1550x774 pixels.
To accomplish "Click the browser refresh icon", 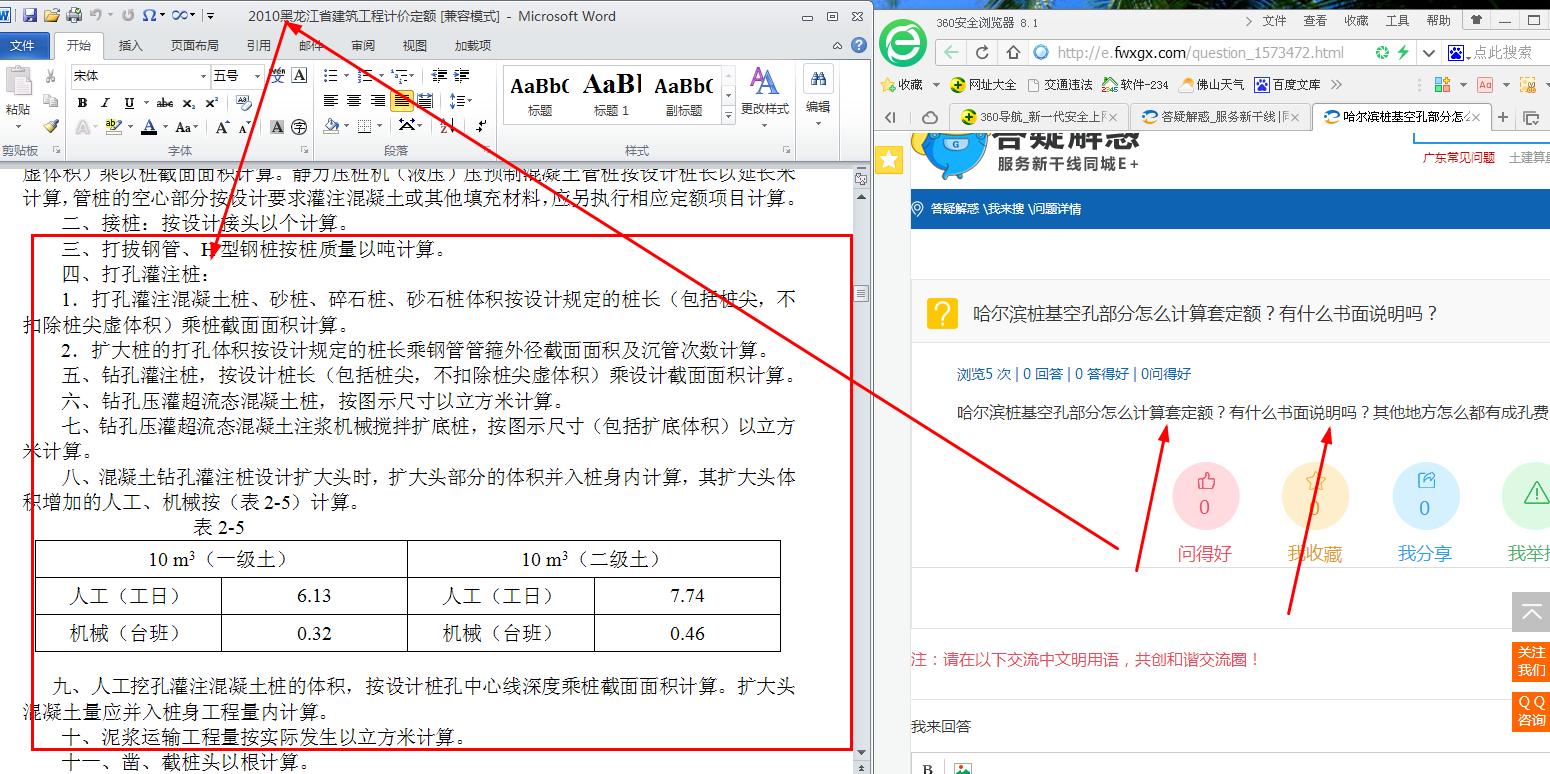I will tap(982, 53).
